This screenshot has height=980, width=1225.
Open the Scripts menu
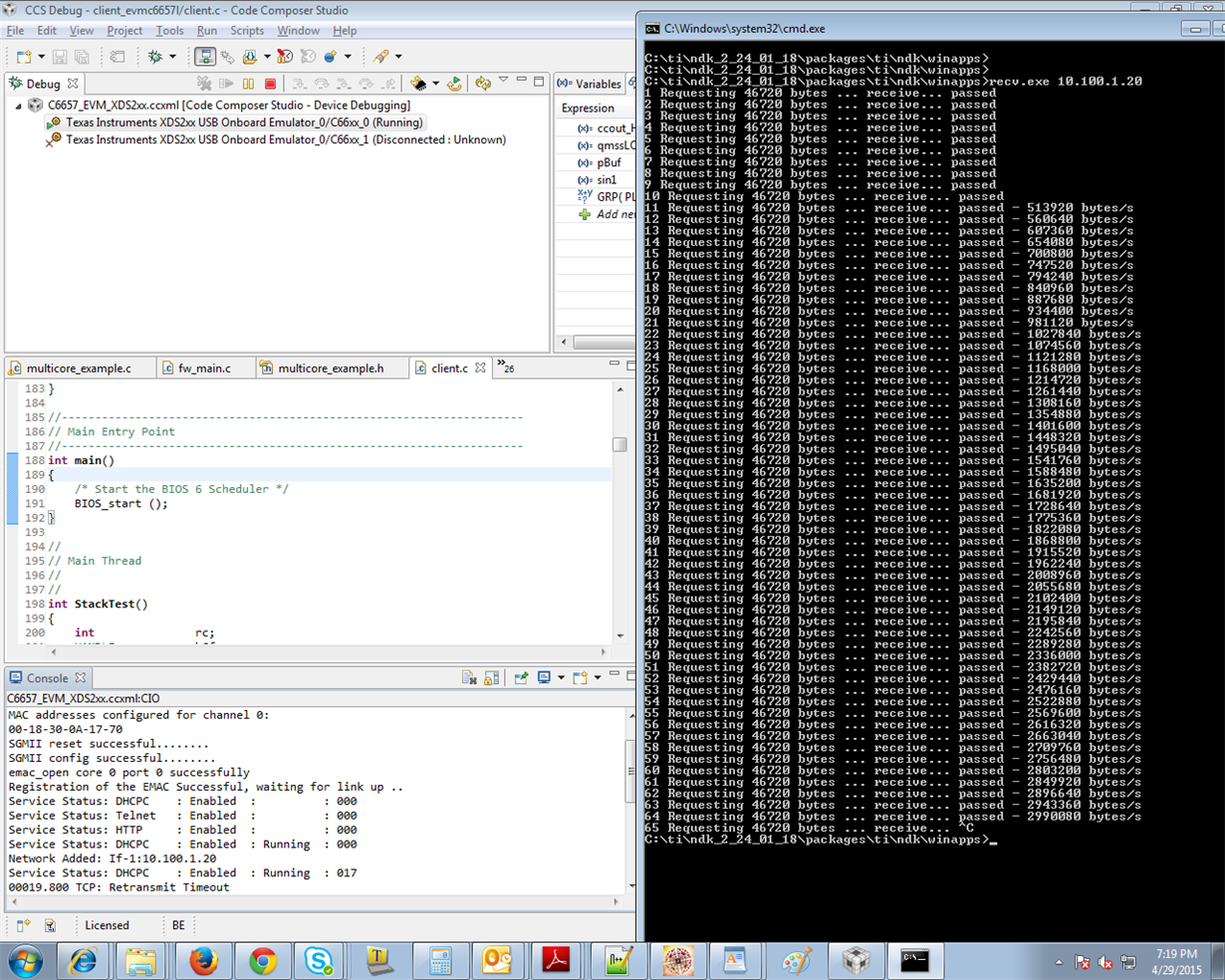(247, 31)
